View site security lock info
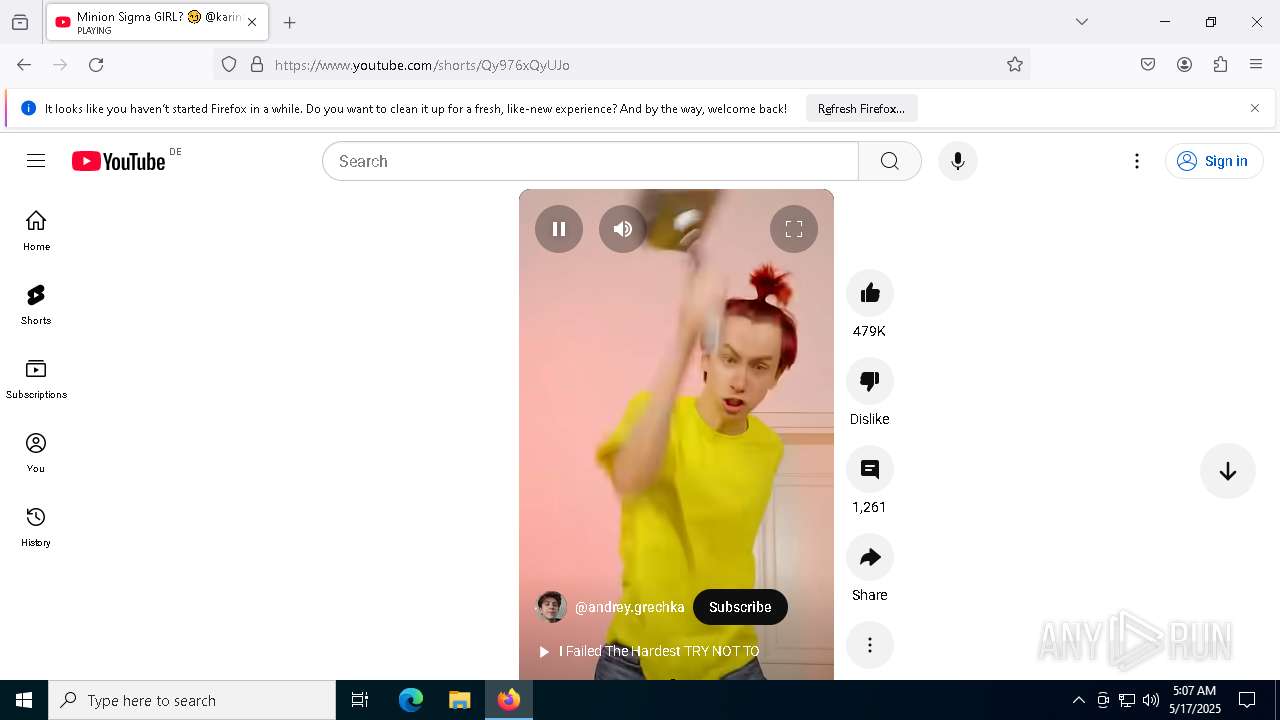Image resolution: width=1280 pixels, height=720 pixels. [x=257, y=65]
